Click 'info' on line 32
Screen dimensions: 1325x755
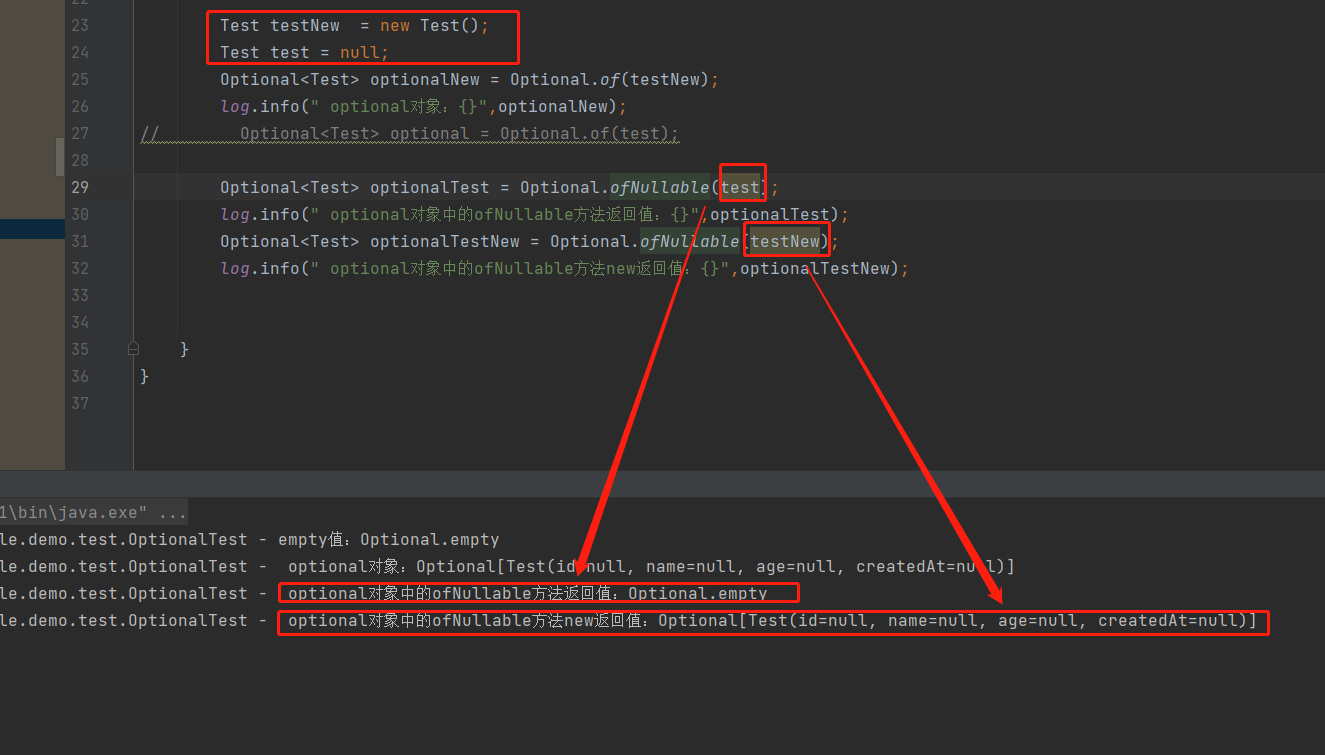coord(280,268)
